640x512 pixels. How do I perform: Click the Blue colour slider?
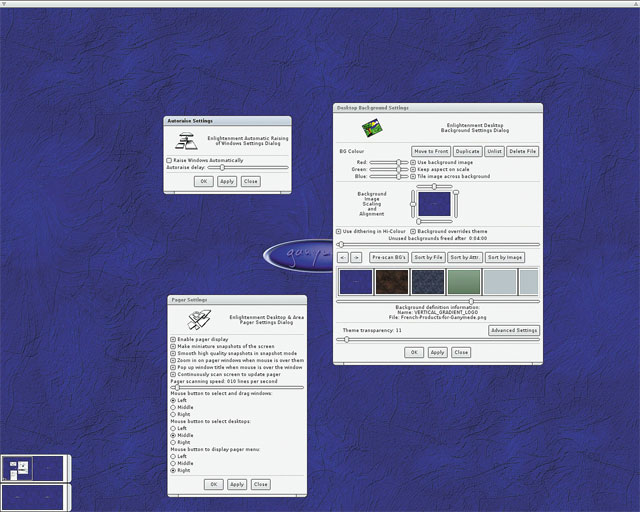[x=388, y=176]
